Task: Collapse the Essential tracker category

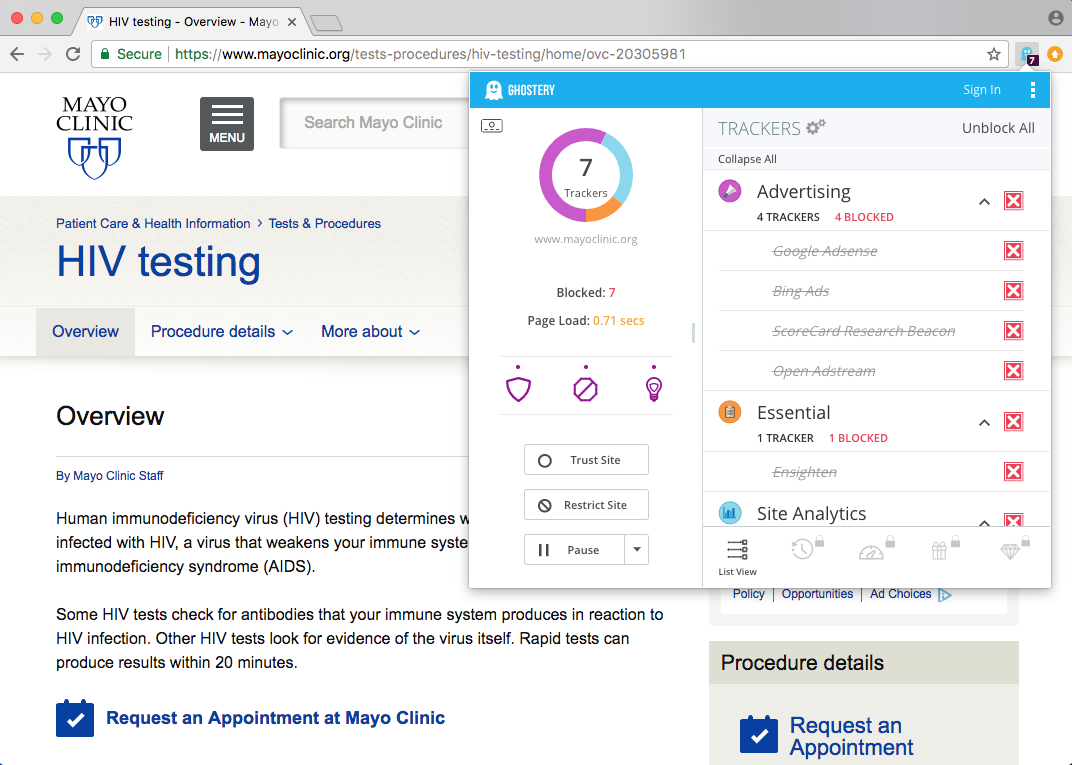Action: tap(984, 423)
